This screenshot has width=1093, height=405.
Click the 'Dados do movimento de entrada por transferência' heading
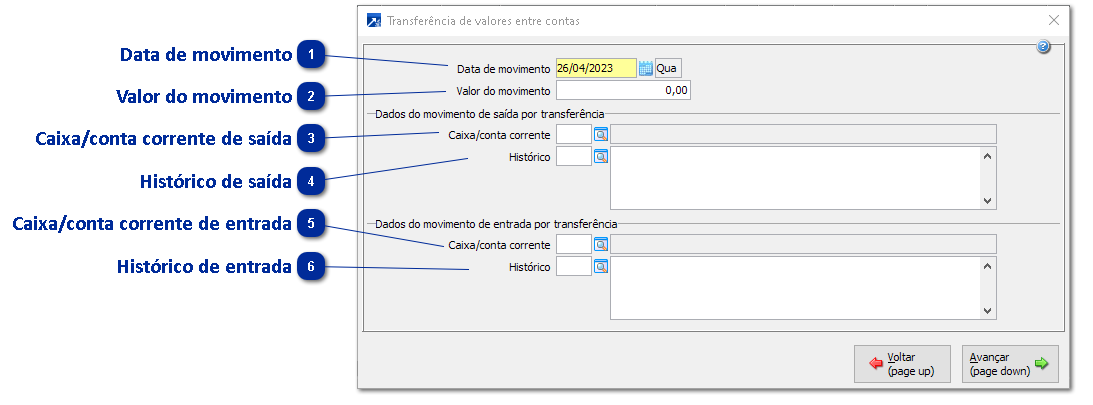click(496, 224)
